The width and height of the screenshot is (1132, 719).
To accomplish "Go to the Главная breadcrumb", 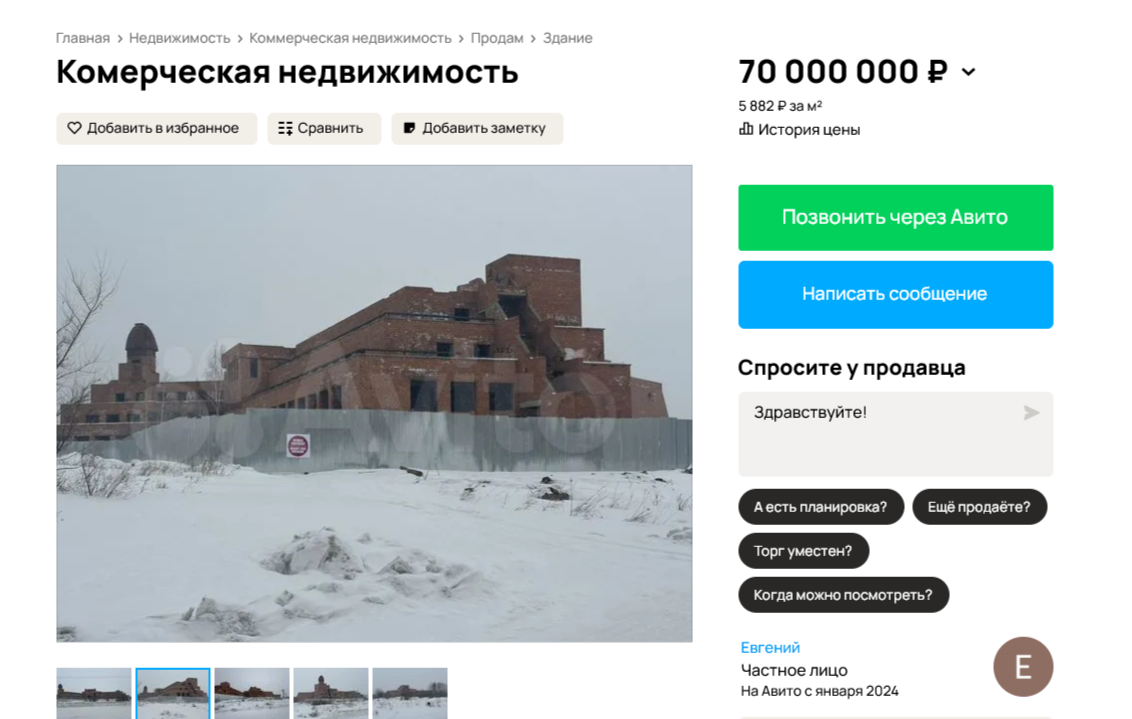I will coord(83,38).
